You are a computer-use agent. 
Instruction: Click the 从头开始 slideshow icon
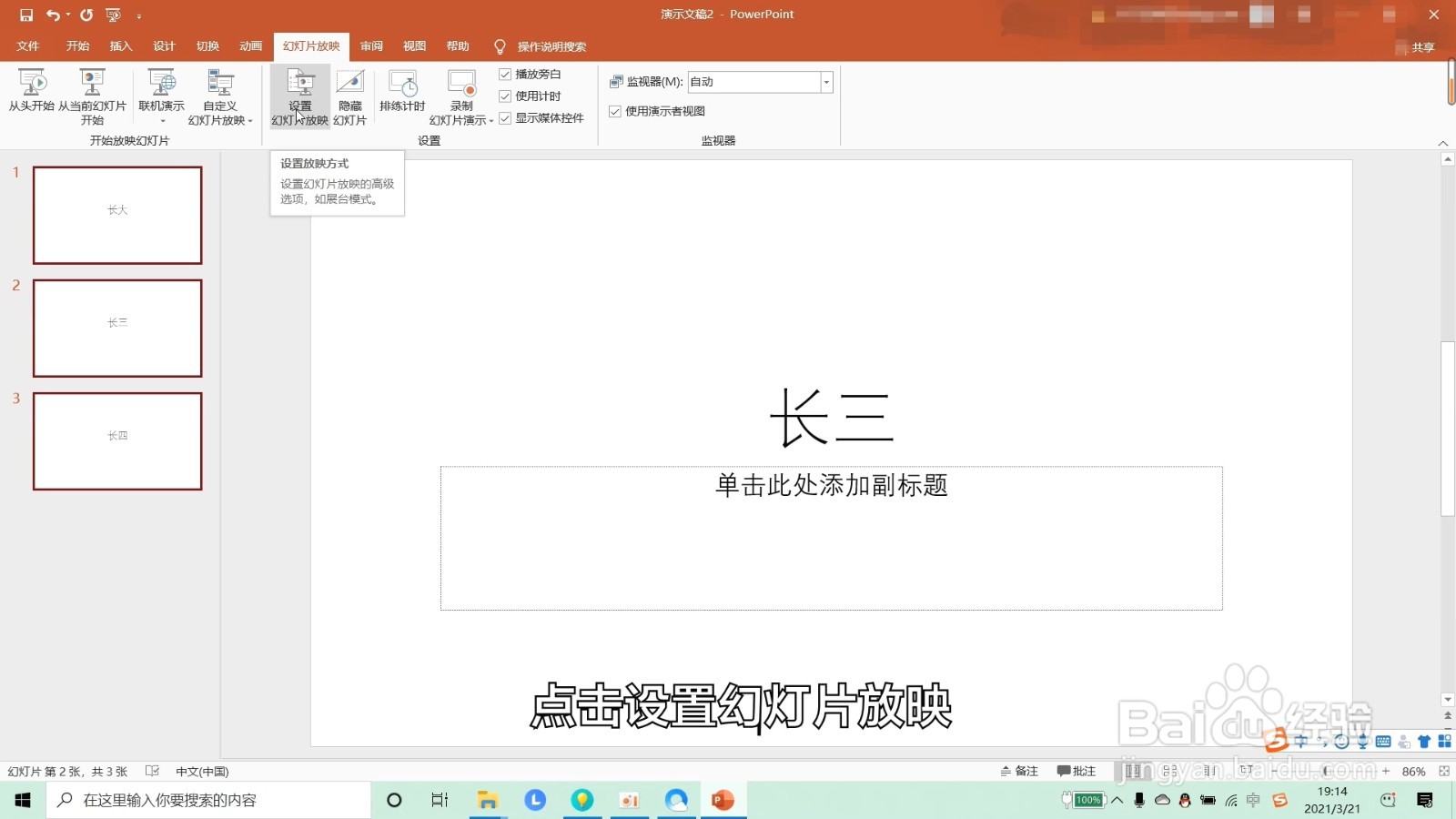(32, 90)
